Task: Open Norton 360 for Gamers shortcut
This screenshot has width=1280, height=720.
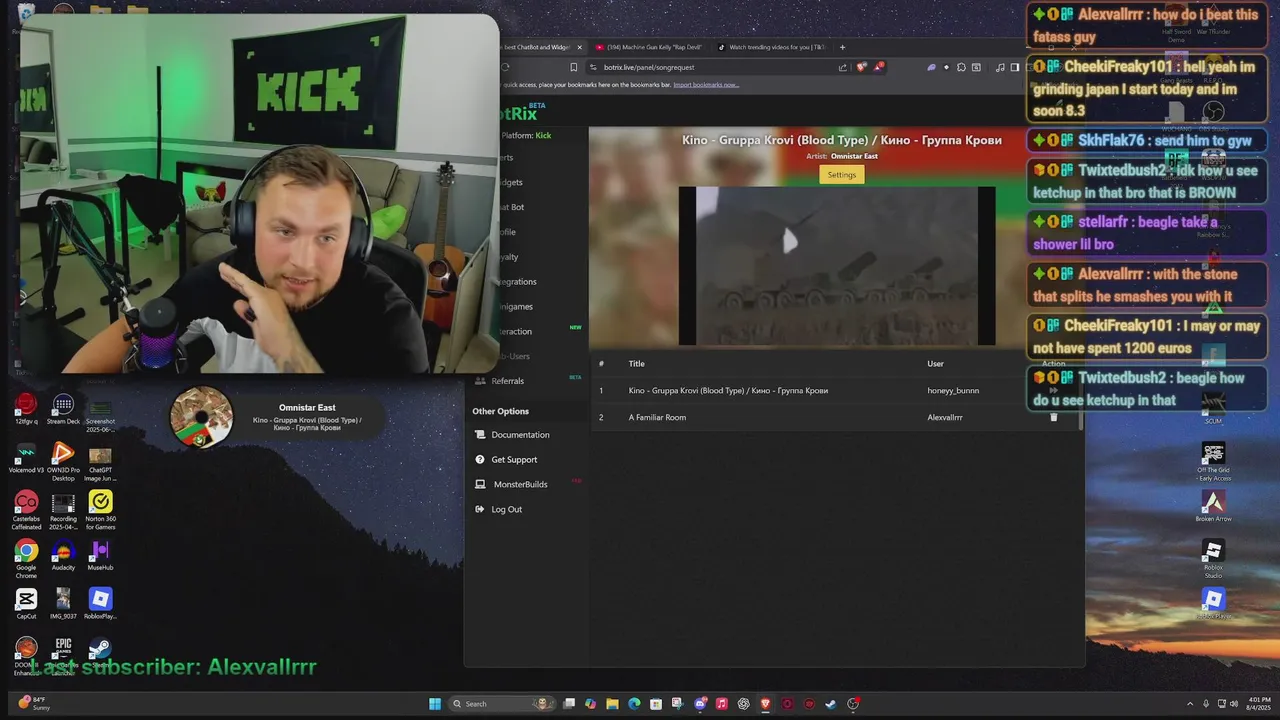Action: pos(100,509)
